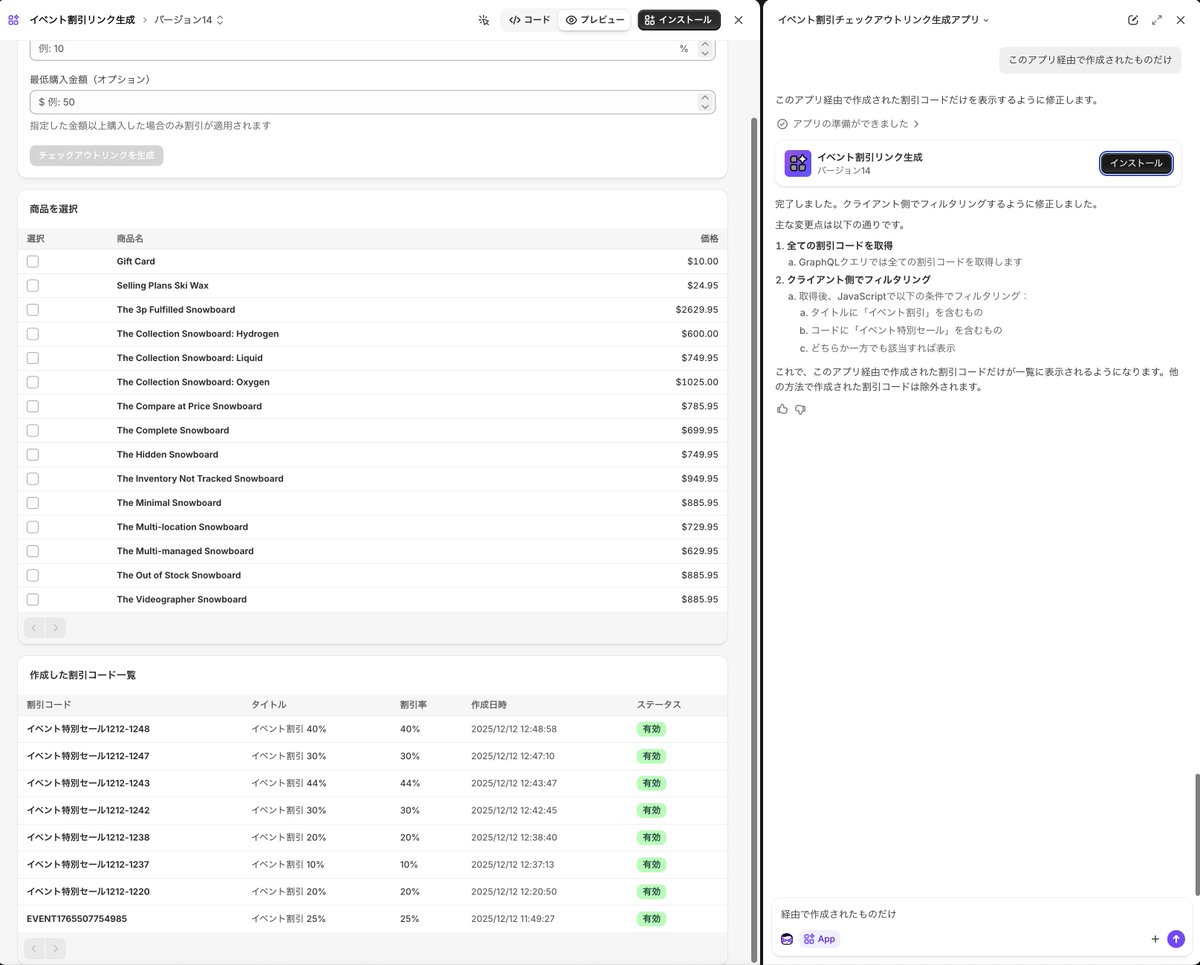The image size is (1200, 965).
Task: Go to previous page of discount codes
Action: point(34,948)
